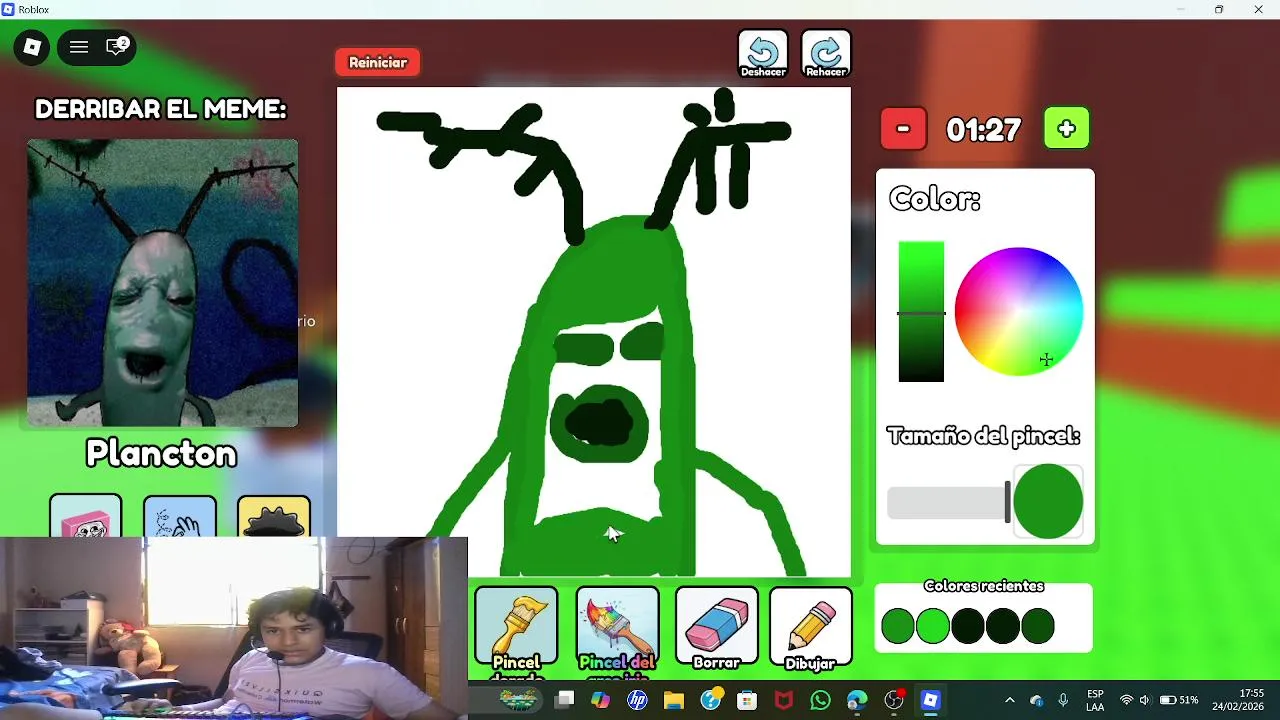The image size is (1280, 720).
Task: Open Microsoft Edge from the taskbar
Action: point(857,700)
